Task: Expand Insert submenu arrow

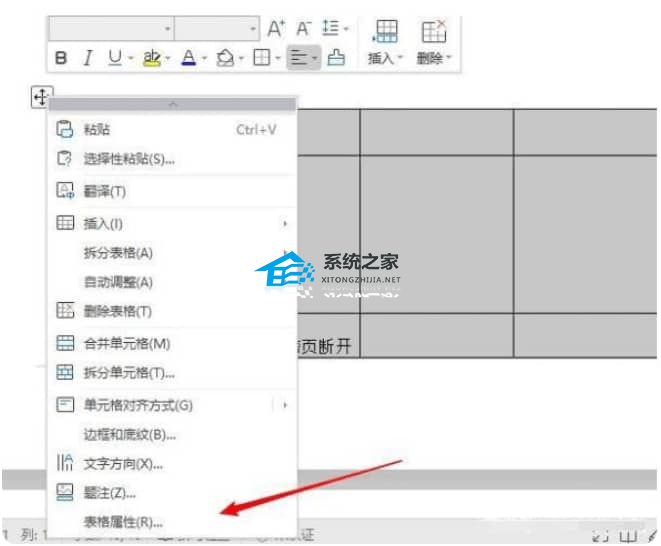Action: pyautogui.click(x=285, y=223)
